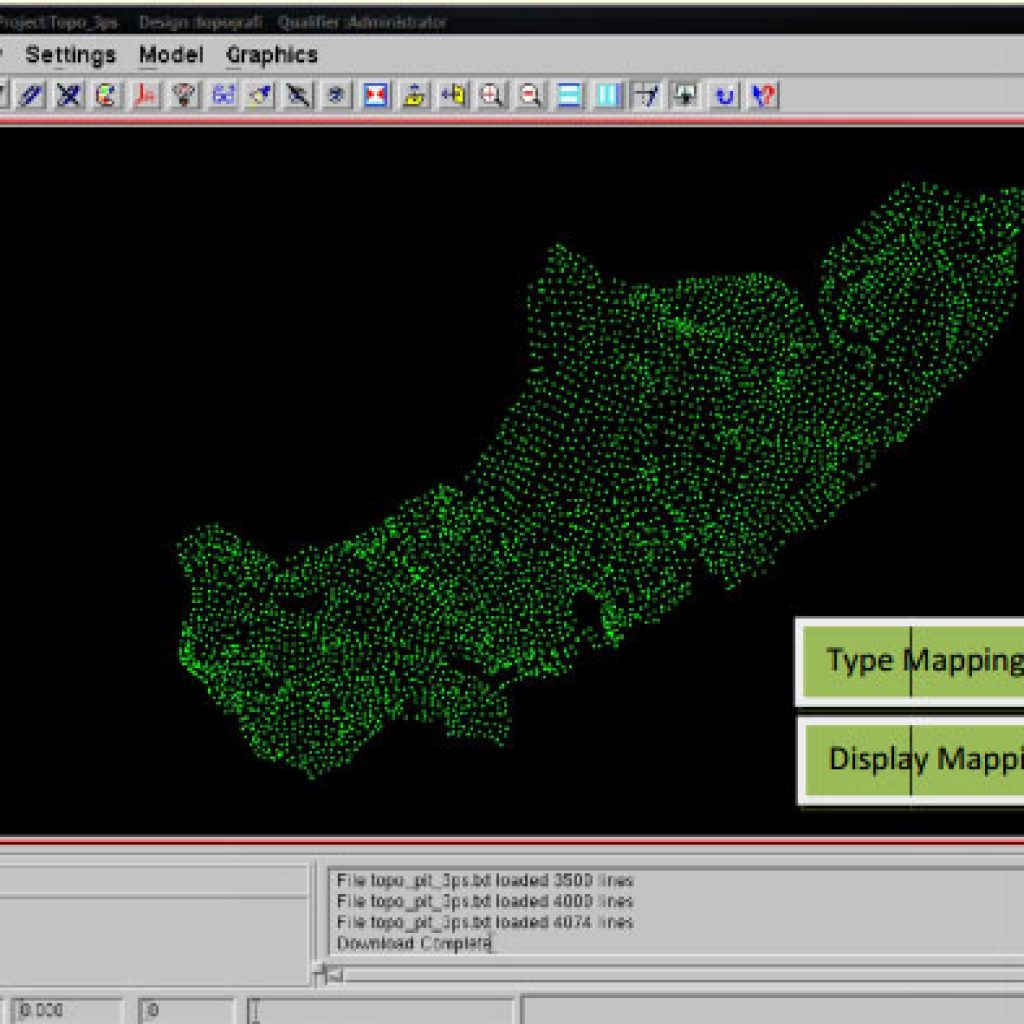Select the vertical cyan bars icon
The image size is (1024, 1024).
tap(608, 96)
